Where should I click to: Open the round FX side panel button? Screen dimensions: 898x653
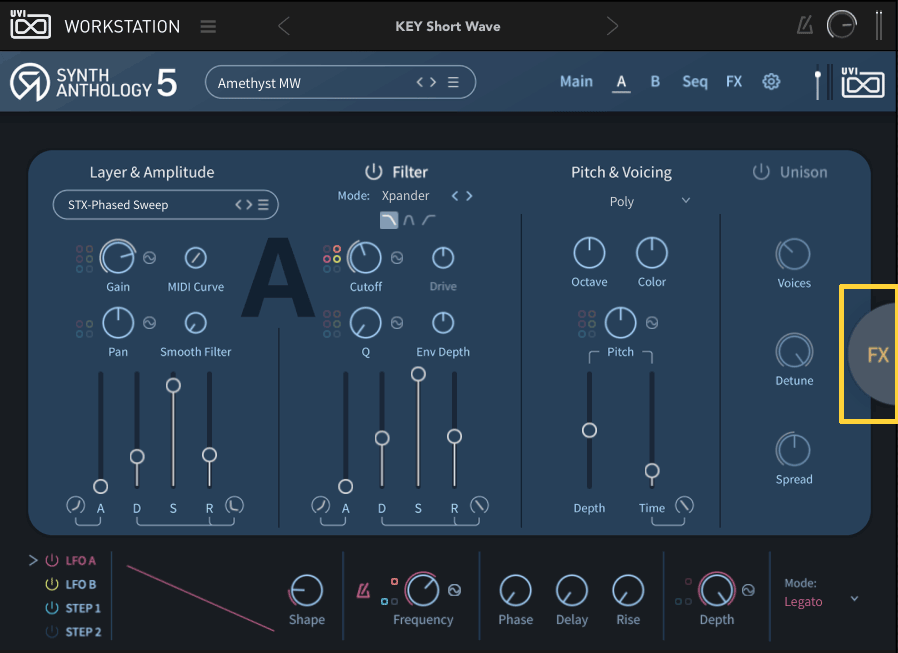click(873, 354)
